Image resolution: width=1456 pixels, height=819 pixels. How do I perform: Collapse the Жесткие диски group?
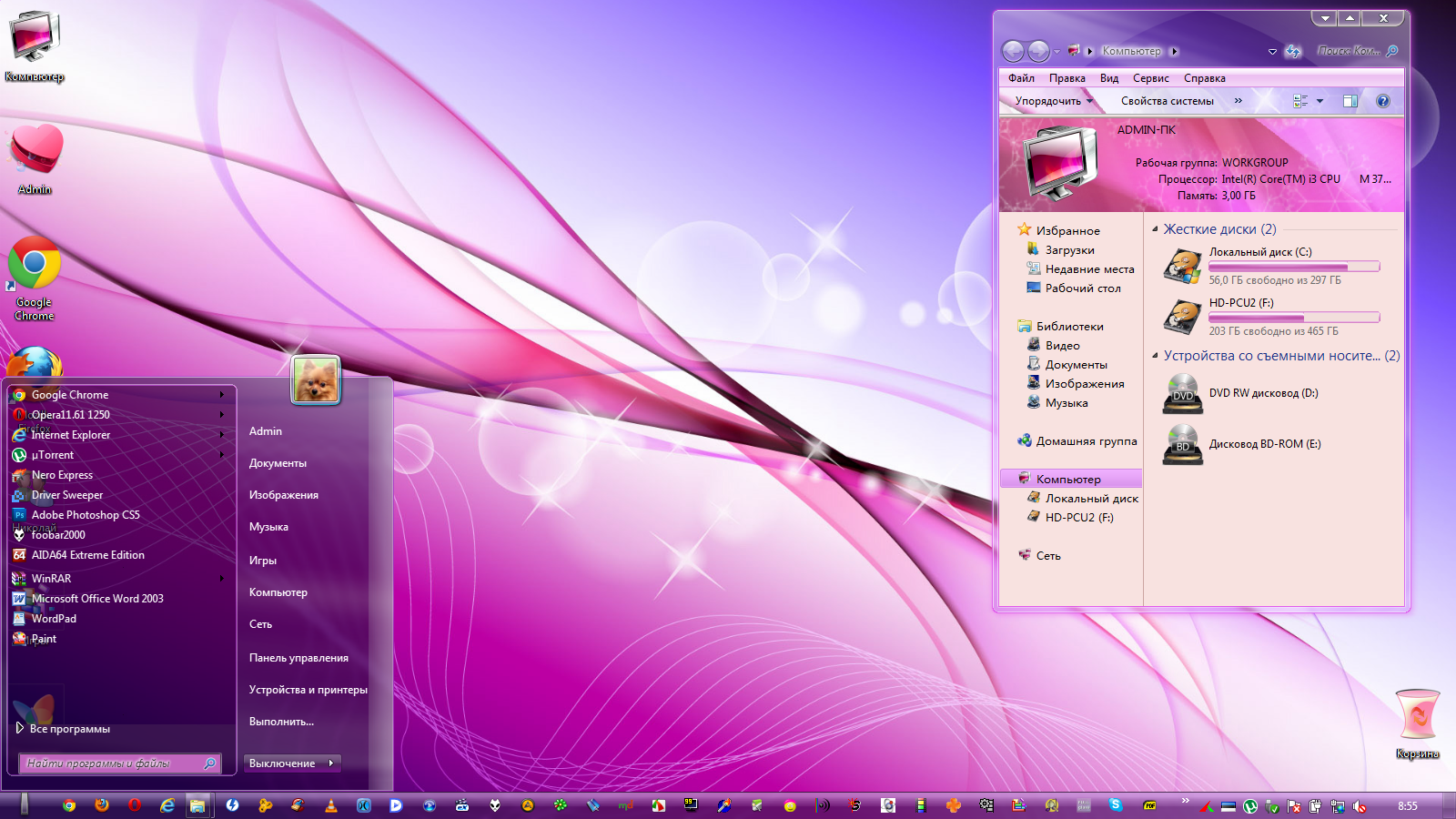pyautogui.click(x=1156, y=229)
